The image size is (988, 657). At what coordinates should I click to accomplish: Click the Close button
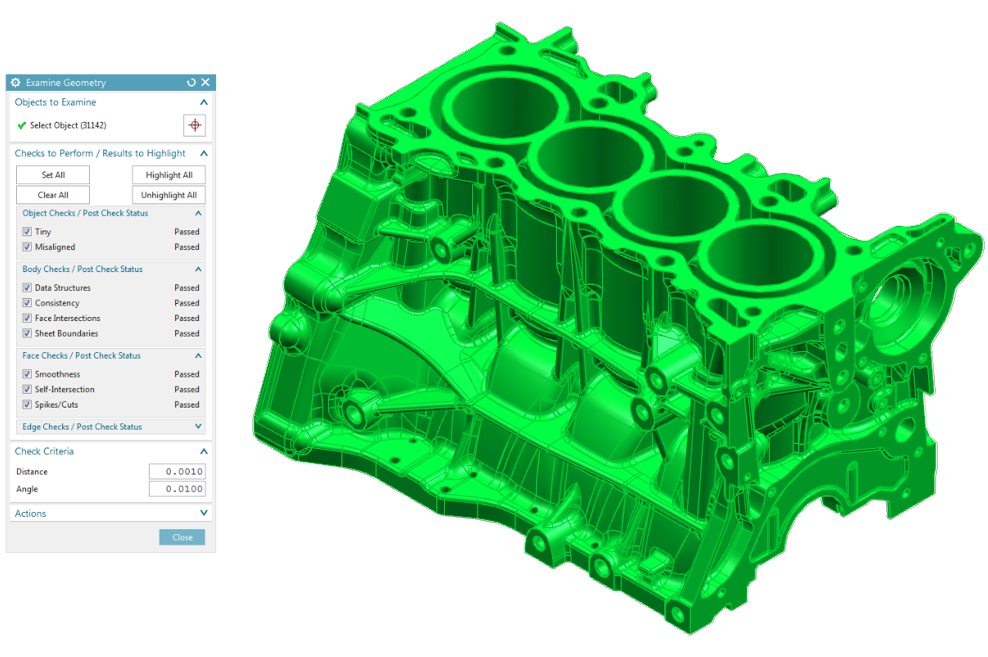point(182,537)
